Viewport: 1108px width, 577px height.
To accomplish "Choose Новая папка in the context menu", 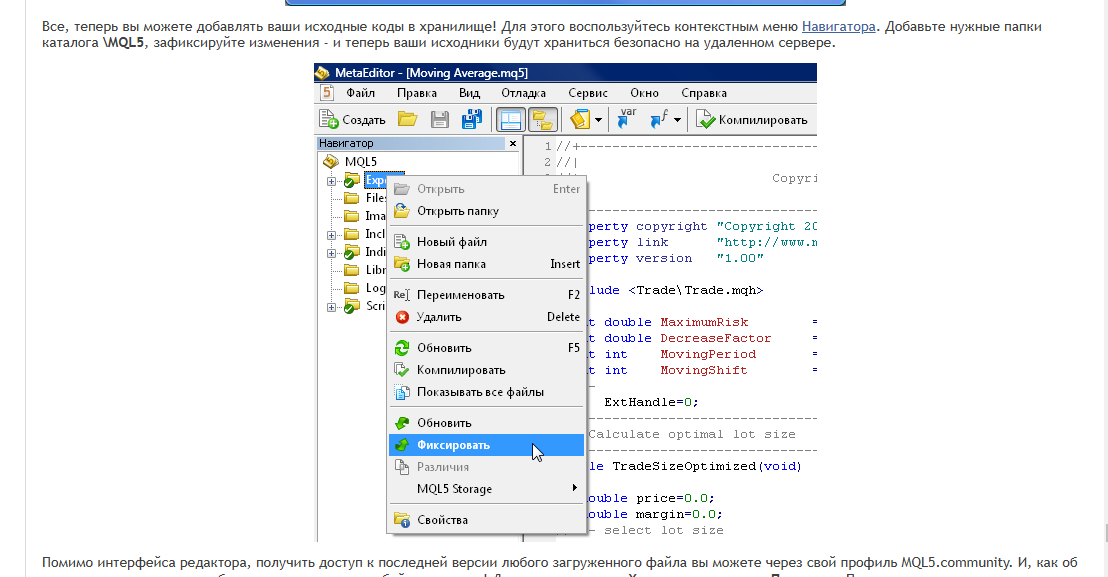I will coord(486,264).
